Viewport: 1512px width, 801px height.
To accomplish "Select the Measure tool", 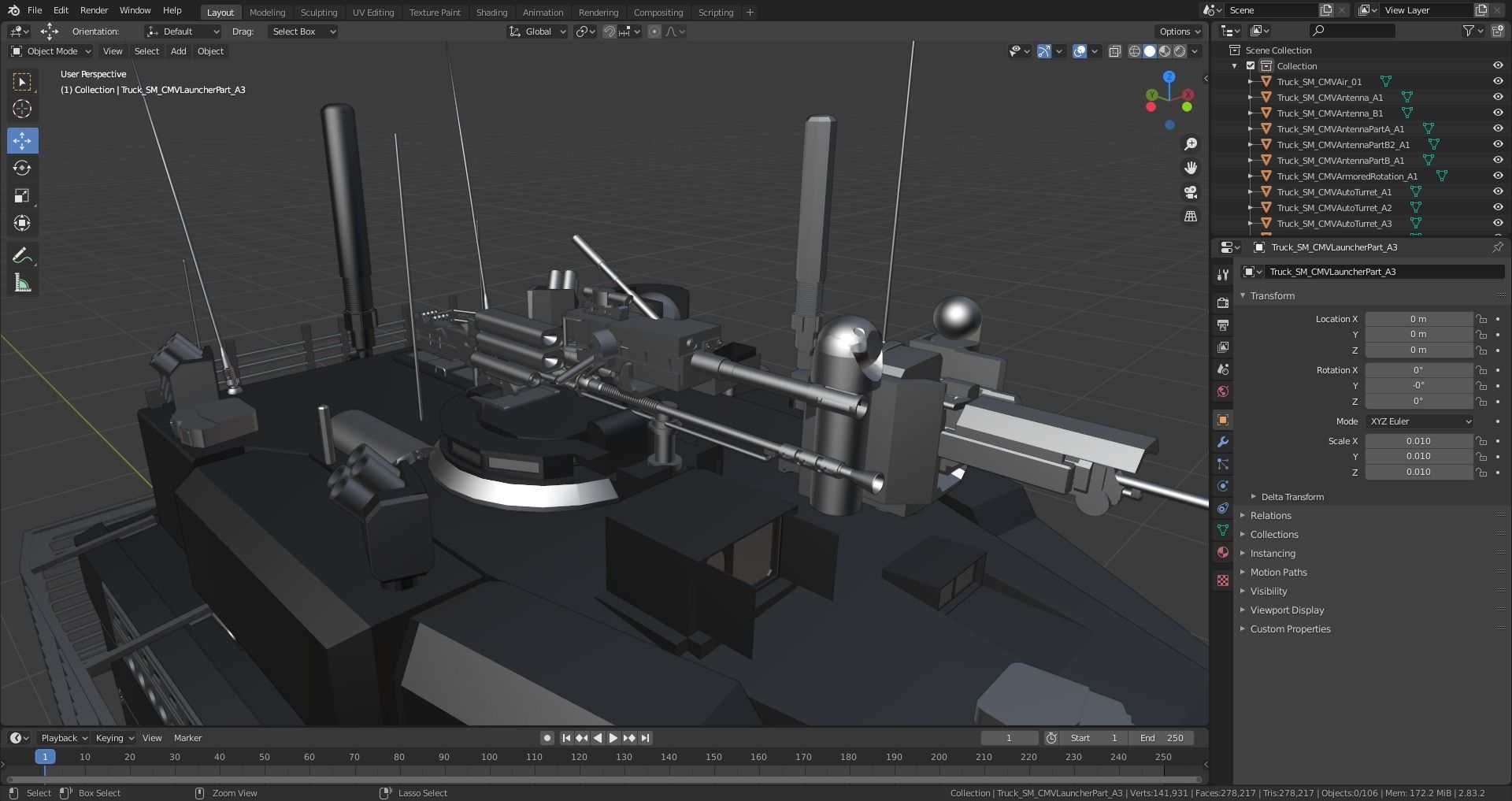I will click(22, 283).
